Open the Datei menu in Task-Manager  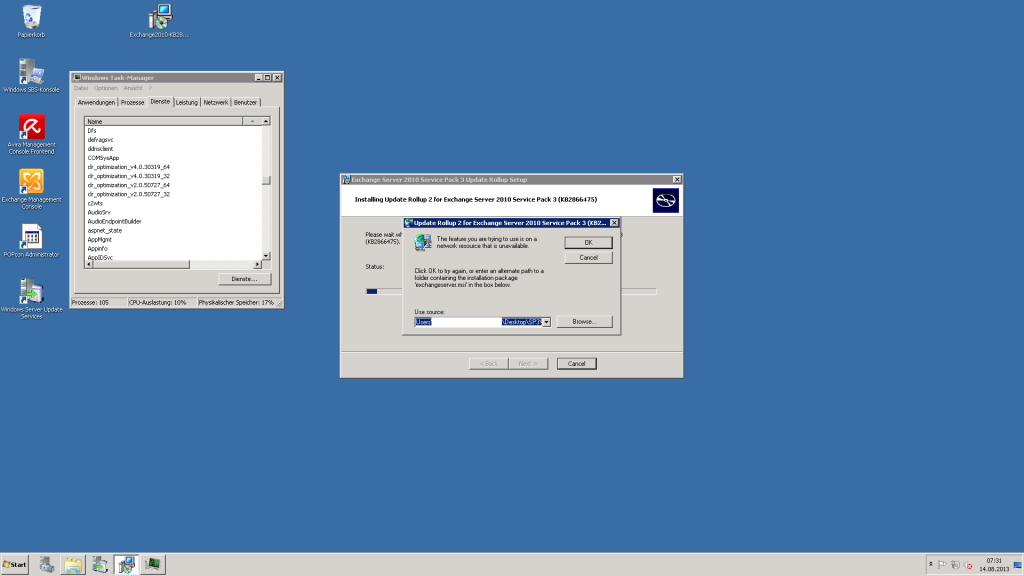[81, 88]
